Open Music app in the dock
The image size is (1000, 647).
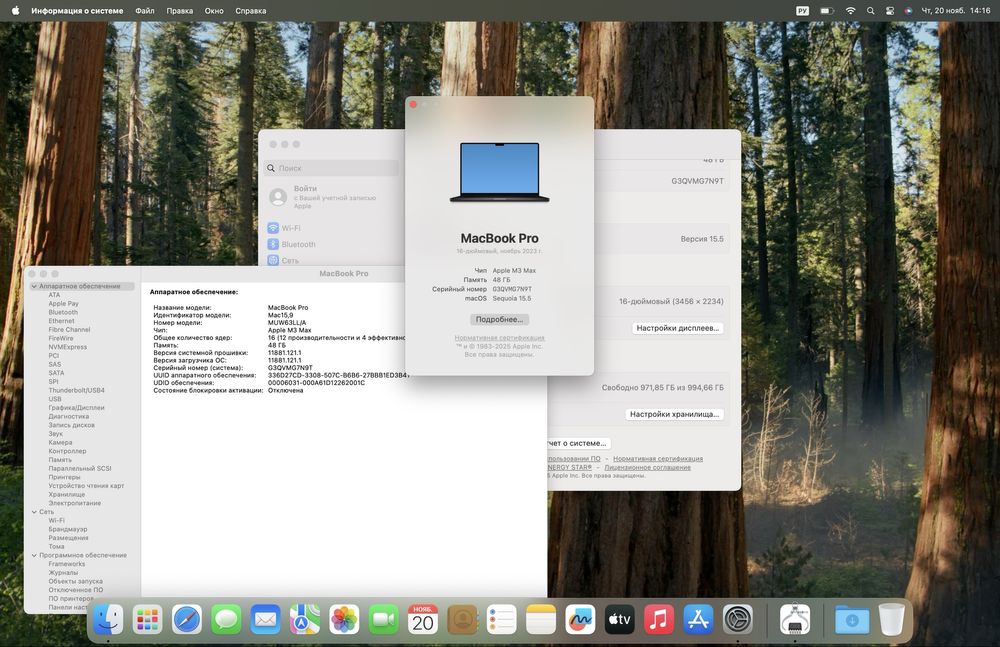[x=659, y=620]
